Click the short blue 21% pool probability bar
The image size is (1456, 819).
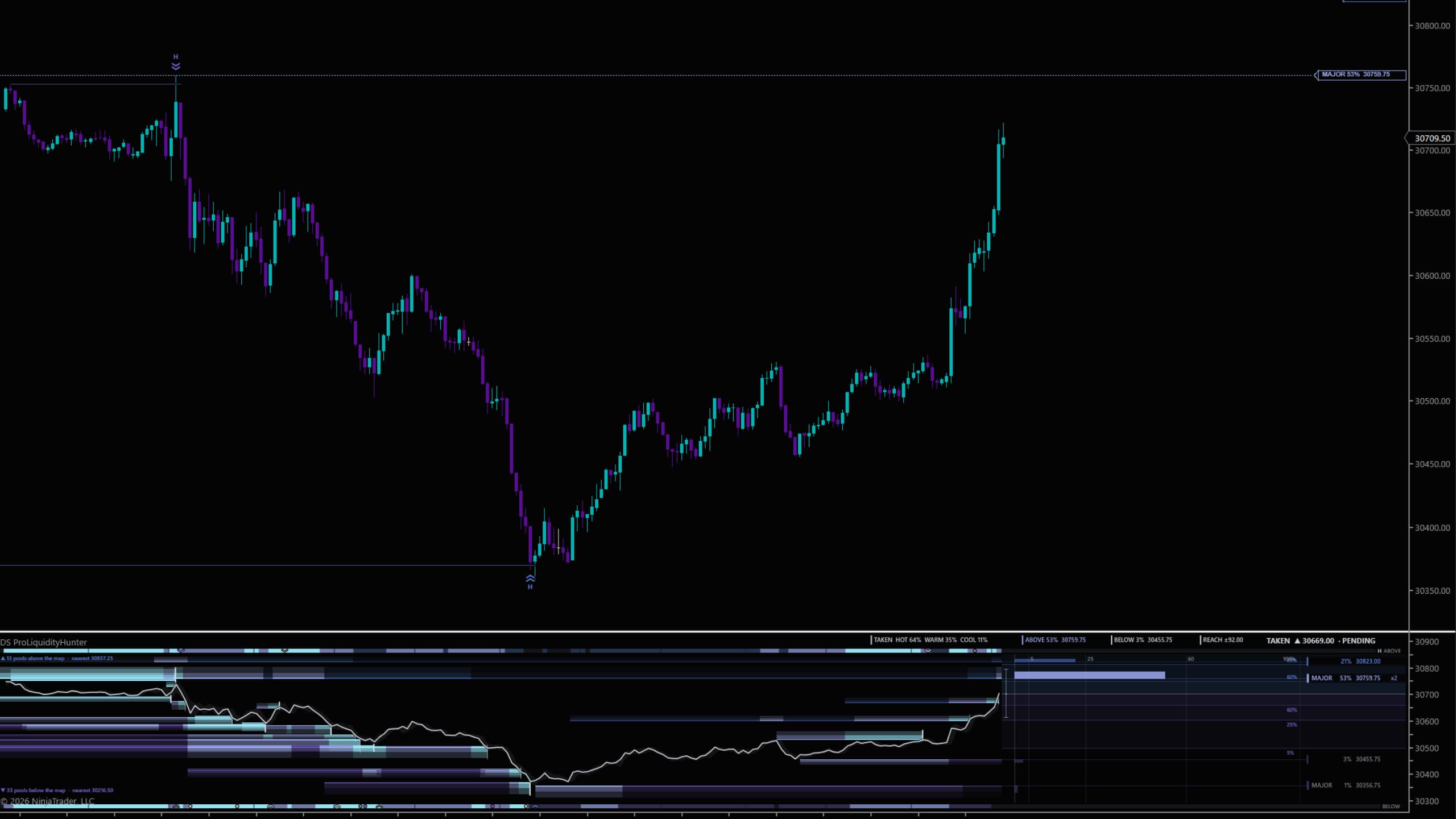(1044, 660)
